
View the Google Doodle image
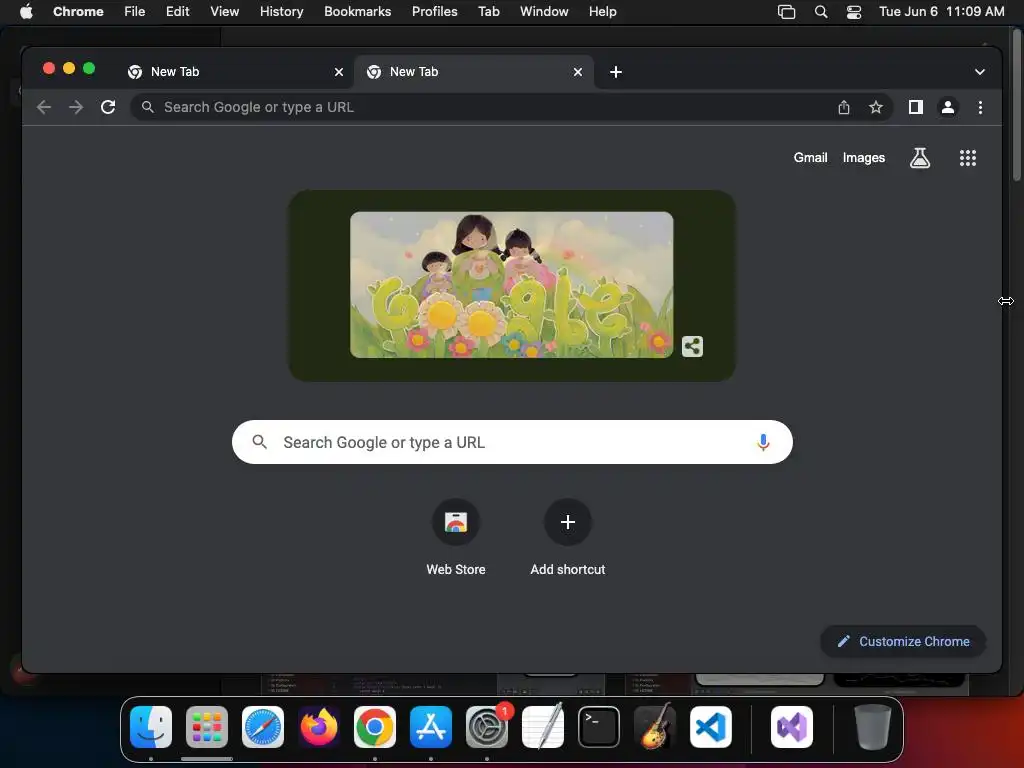click(x=511, y=285)
